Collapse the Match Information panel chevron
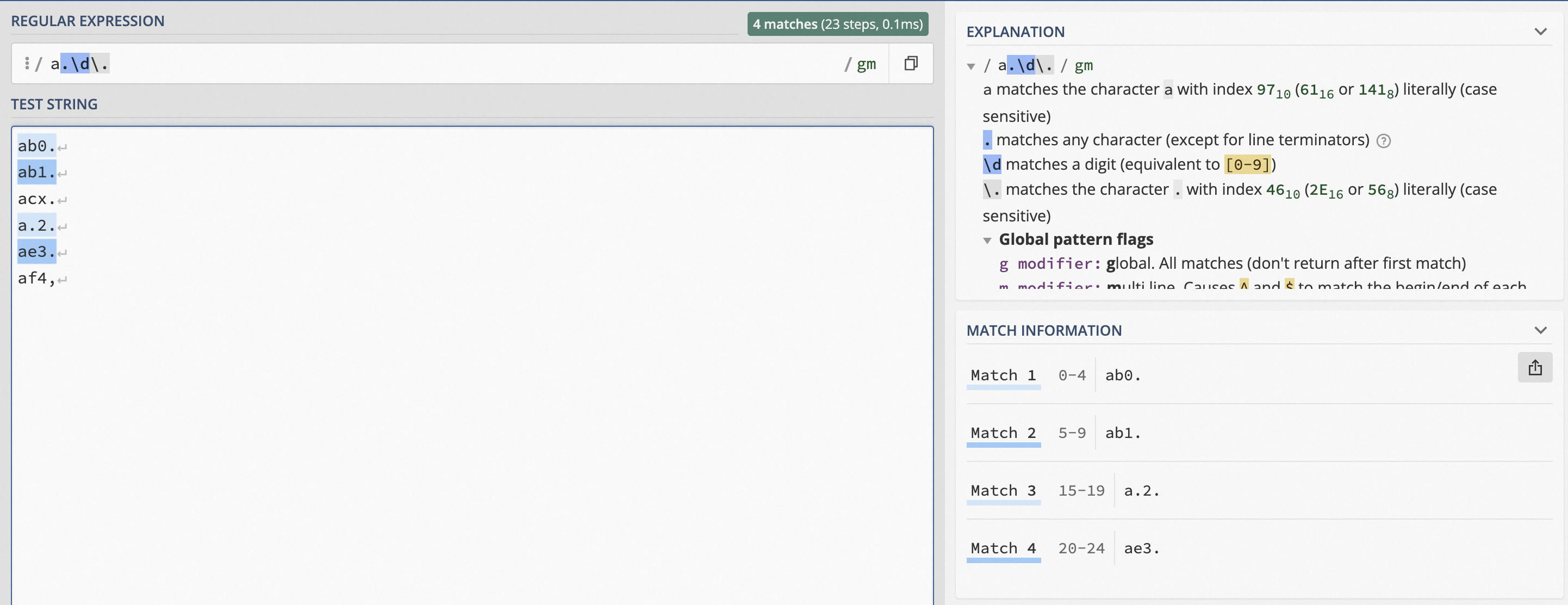This screenshot has width=1568, height=605. point(1541,330)
